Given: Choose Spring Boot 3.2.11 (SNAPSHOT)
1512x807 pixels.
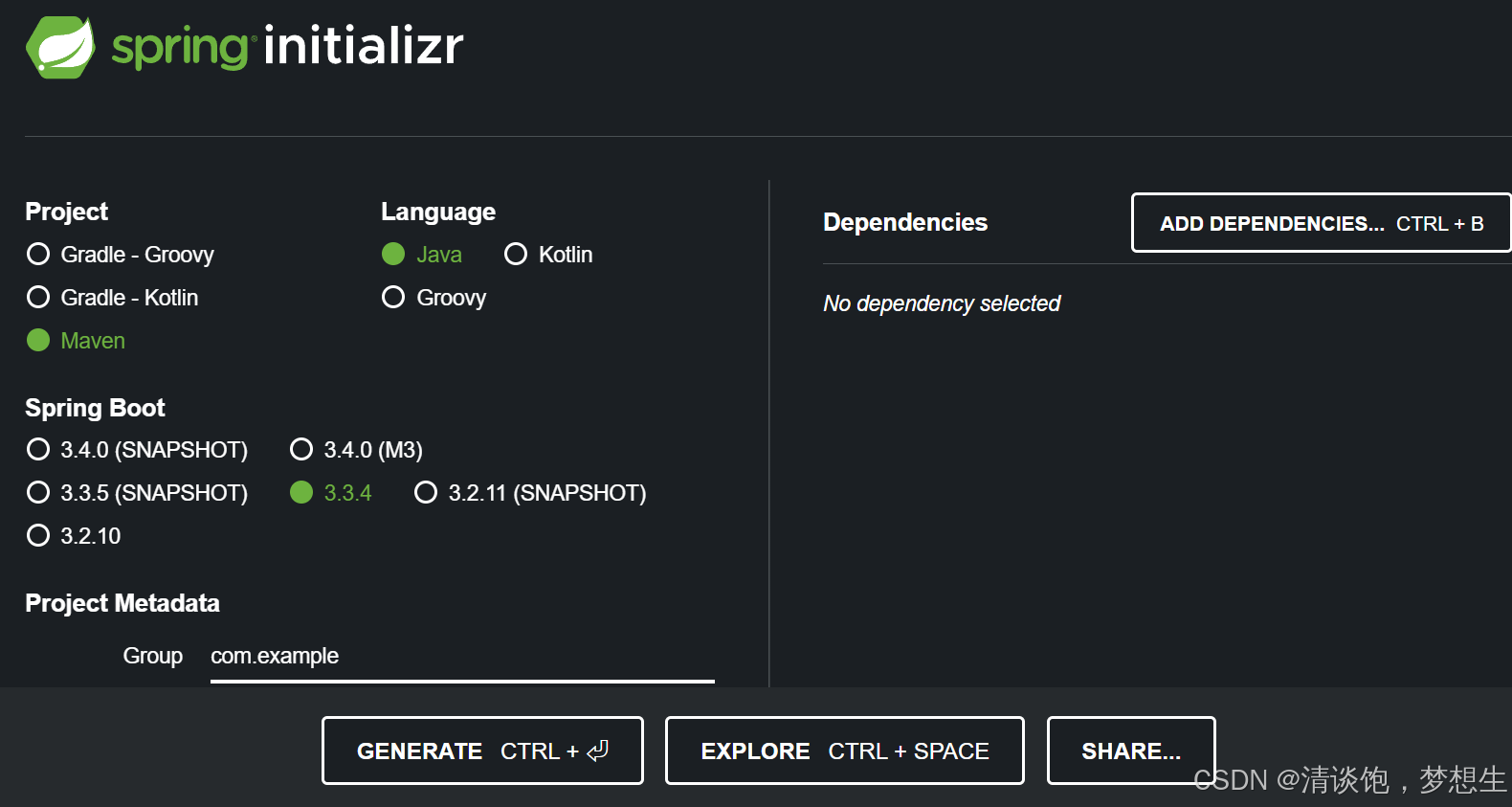Looking at the screenshot, I should pos(426,492).
